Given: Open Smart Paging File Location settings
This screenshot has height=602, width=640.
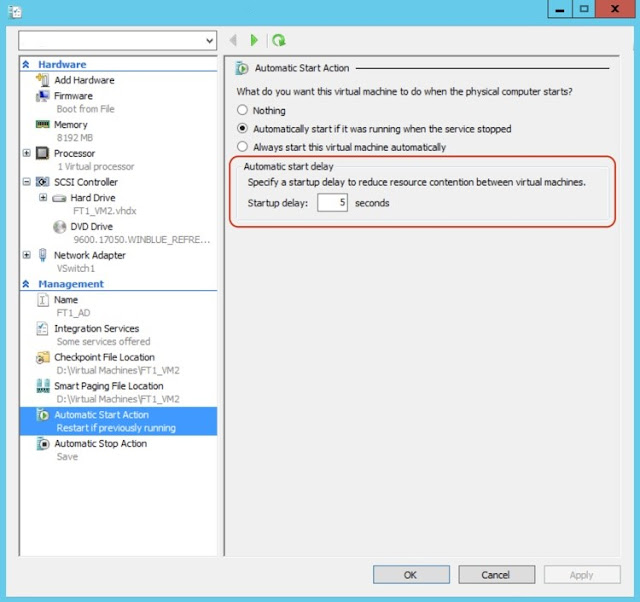Looking at the screenshot, I should tap(109, 387).
